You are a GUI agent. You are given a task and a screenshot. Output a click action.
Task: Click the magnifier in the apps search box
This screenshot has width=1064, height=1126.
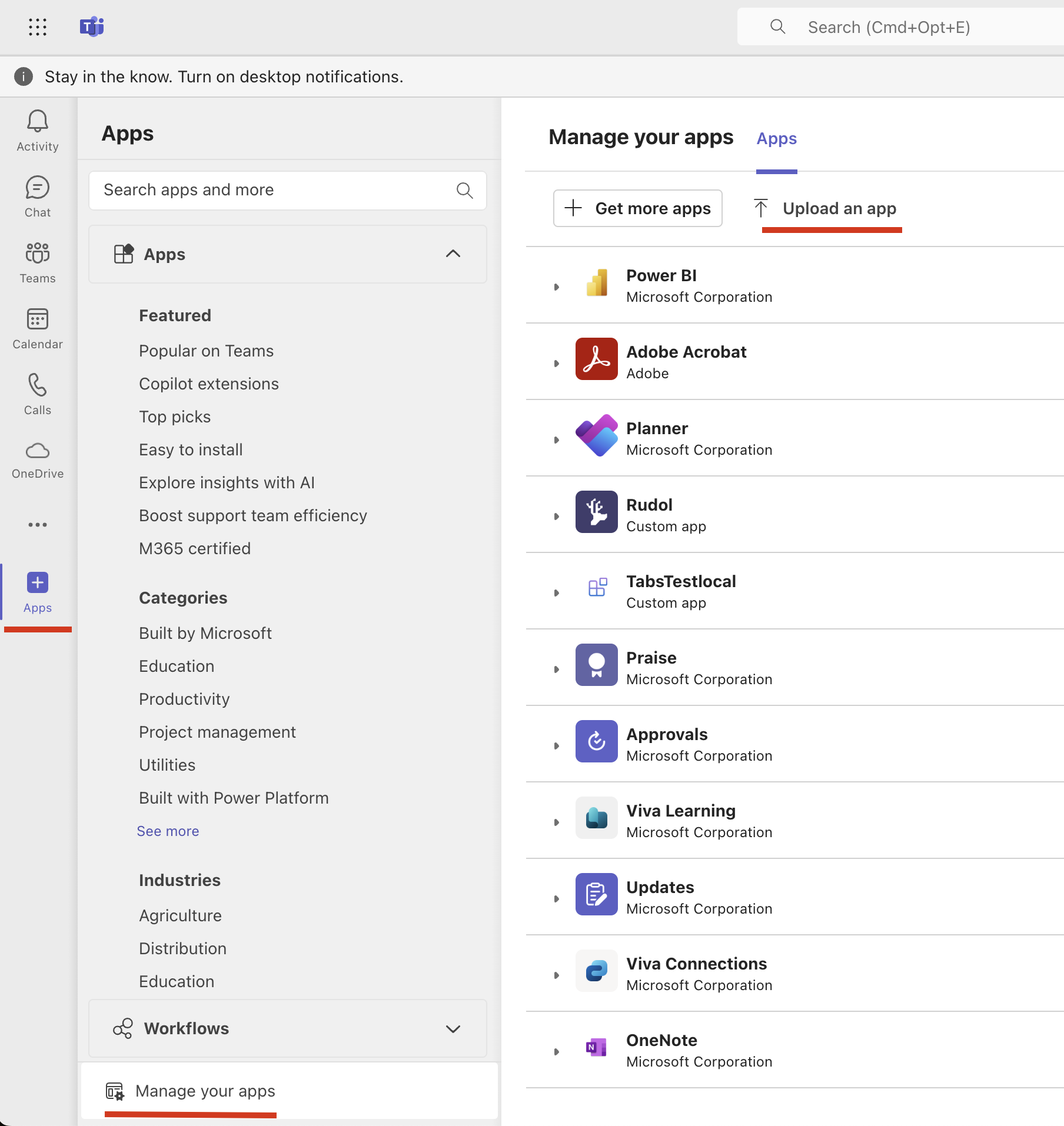464,190
